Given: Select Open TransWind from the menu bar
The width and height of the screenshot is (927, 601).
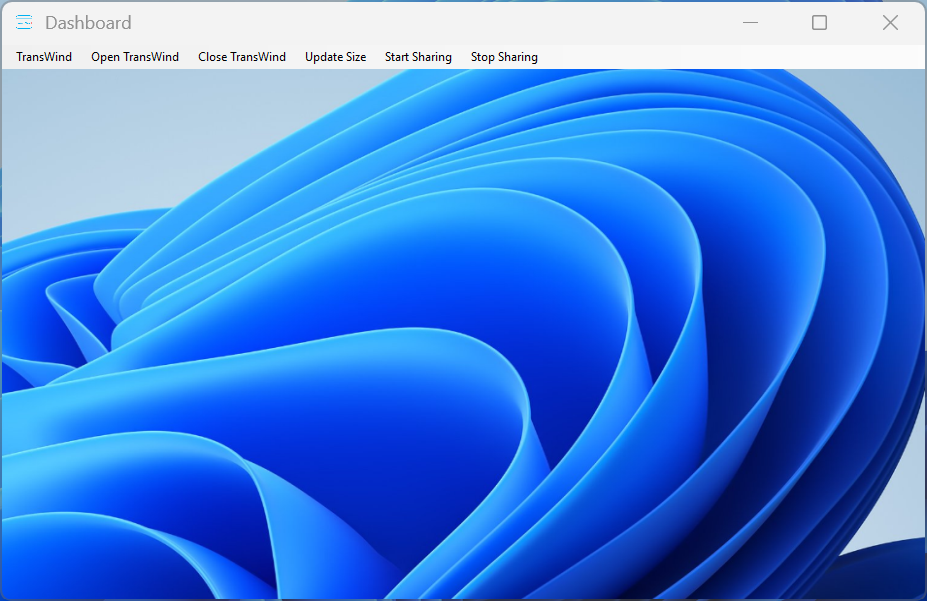Looking at the screenshot, I should [x=135, y=57].
